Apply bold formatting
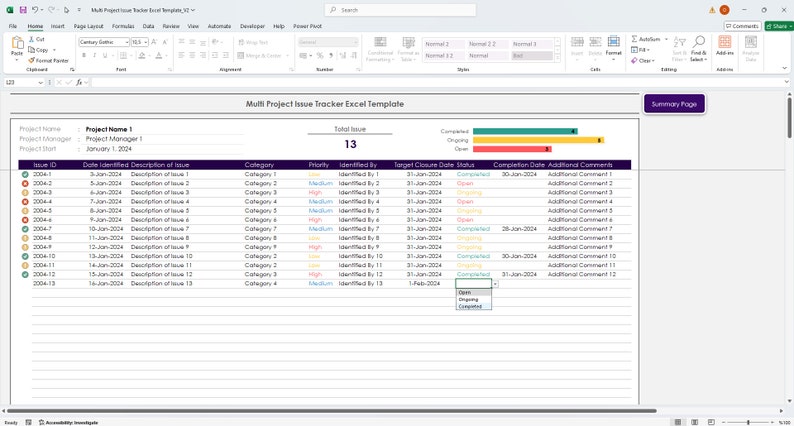 [x=84, y=55]
